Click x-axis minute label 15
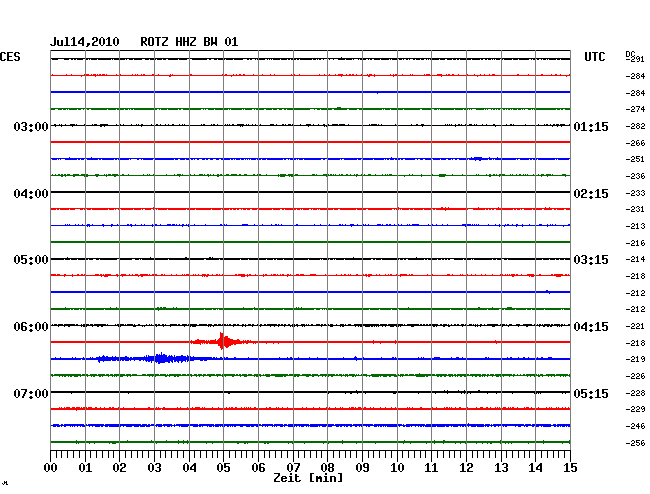This screenshot has height=494, width=650. (570, 468)
